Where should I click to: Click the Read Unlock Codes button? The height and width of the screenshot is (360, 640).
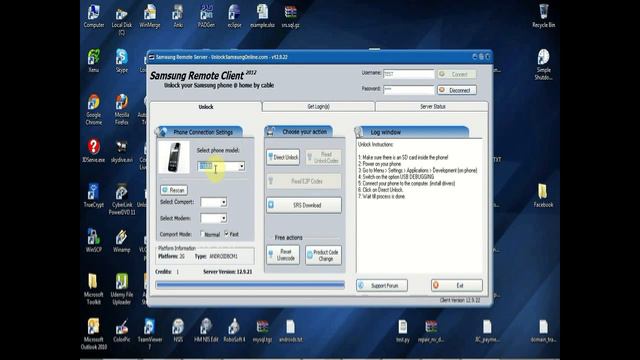click(x=323, y=157)
